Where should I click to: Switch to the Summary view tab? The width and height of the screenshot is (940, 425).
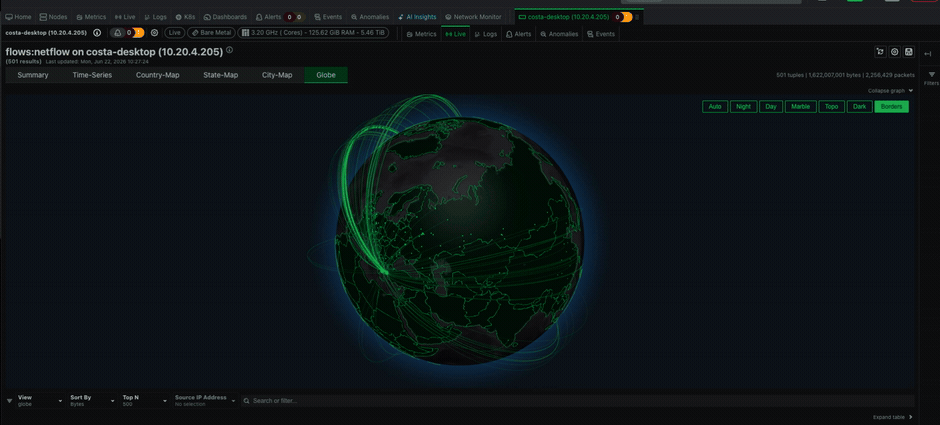click(33, 75)
